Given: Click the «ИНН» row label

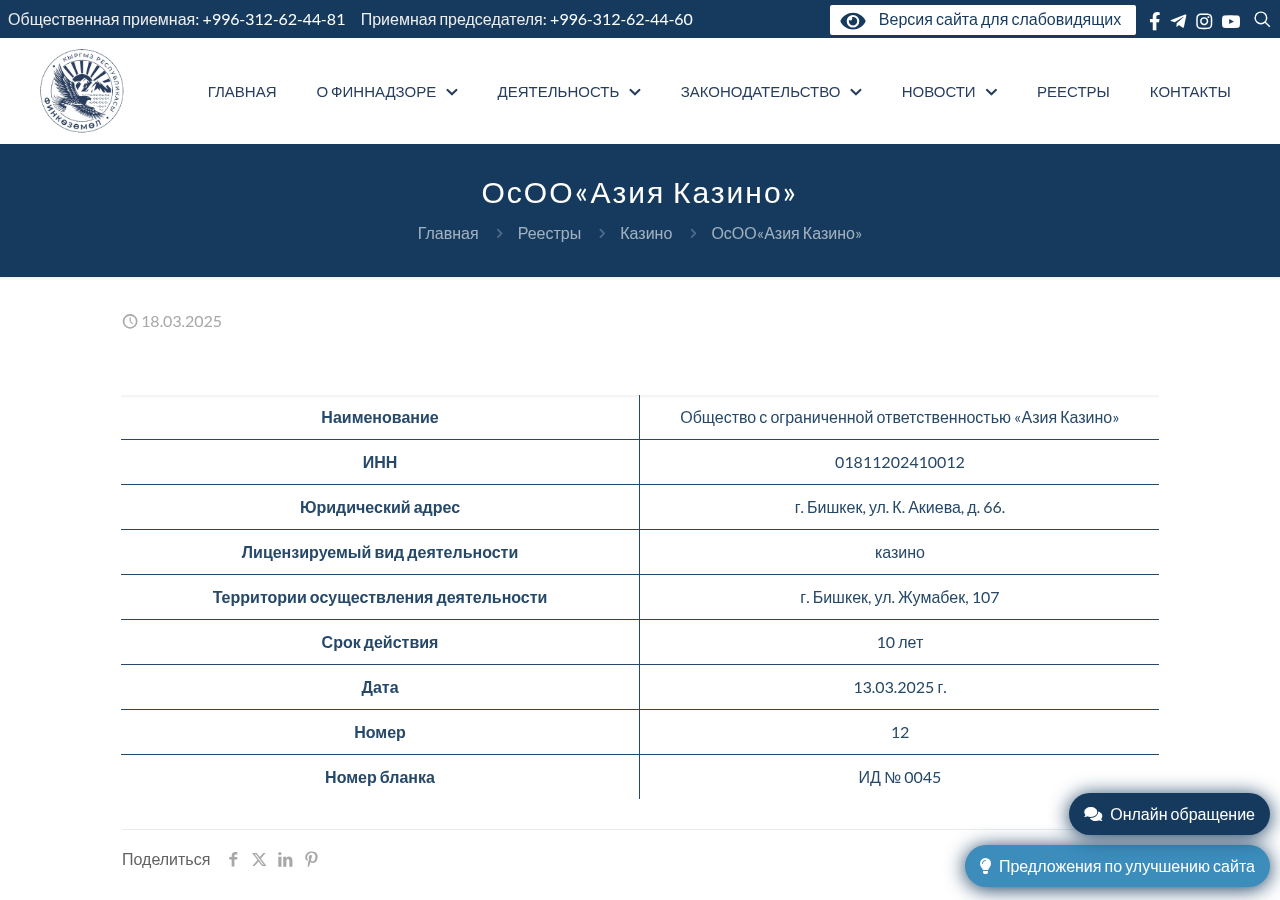Looking at the screenshot, I should [380, 462].
